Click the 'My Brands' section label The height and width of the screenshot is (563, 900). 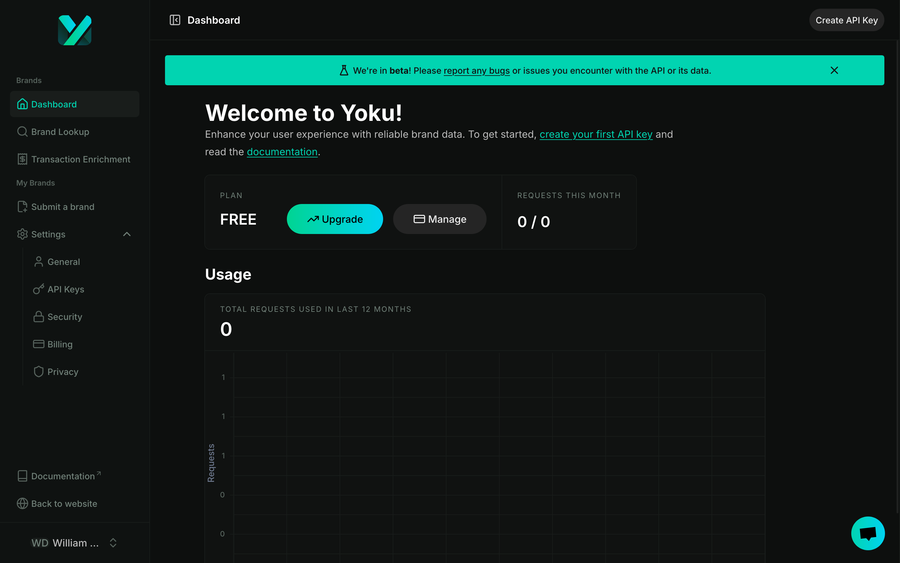click(36, 183)
